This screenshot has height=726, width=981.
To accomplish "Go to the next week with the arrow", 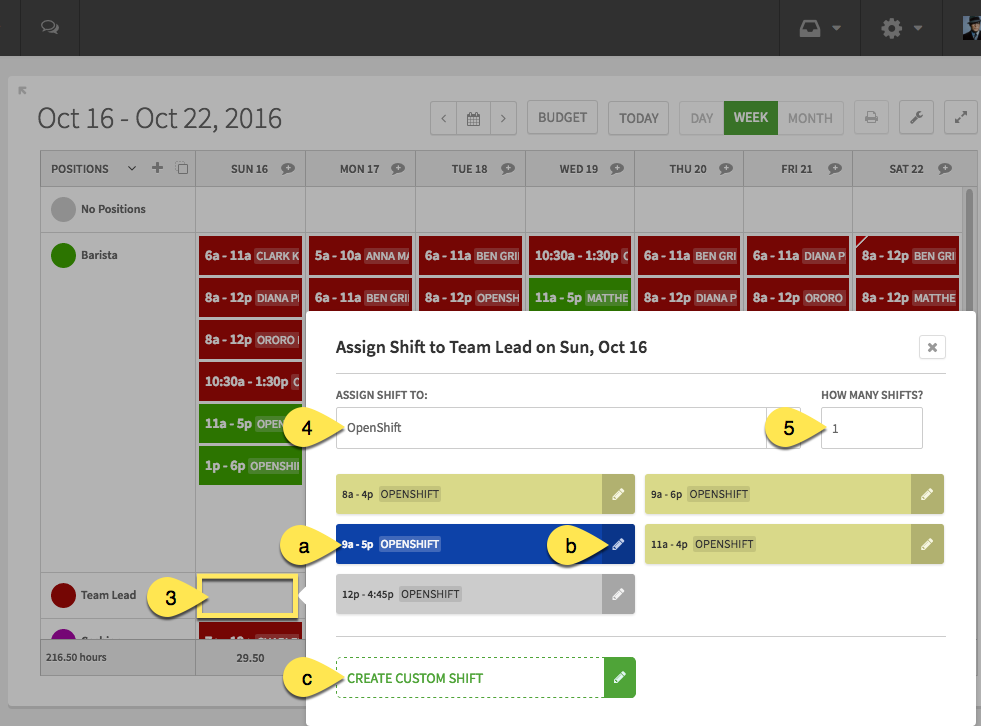I will (503, 117).
